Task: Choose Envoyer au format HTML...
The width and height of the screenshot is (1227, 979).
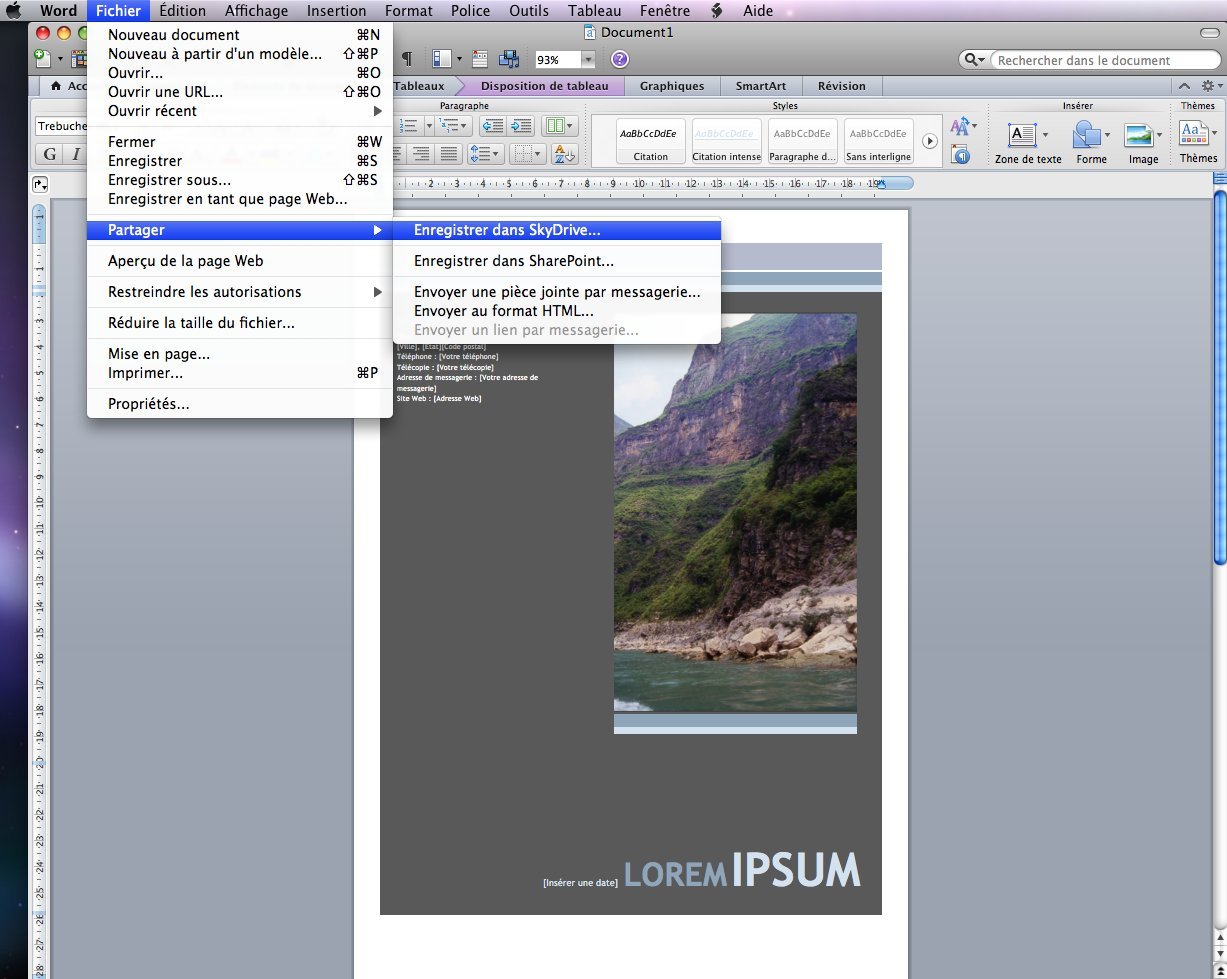Action: (556, 311)
